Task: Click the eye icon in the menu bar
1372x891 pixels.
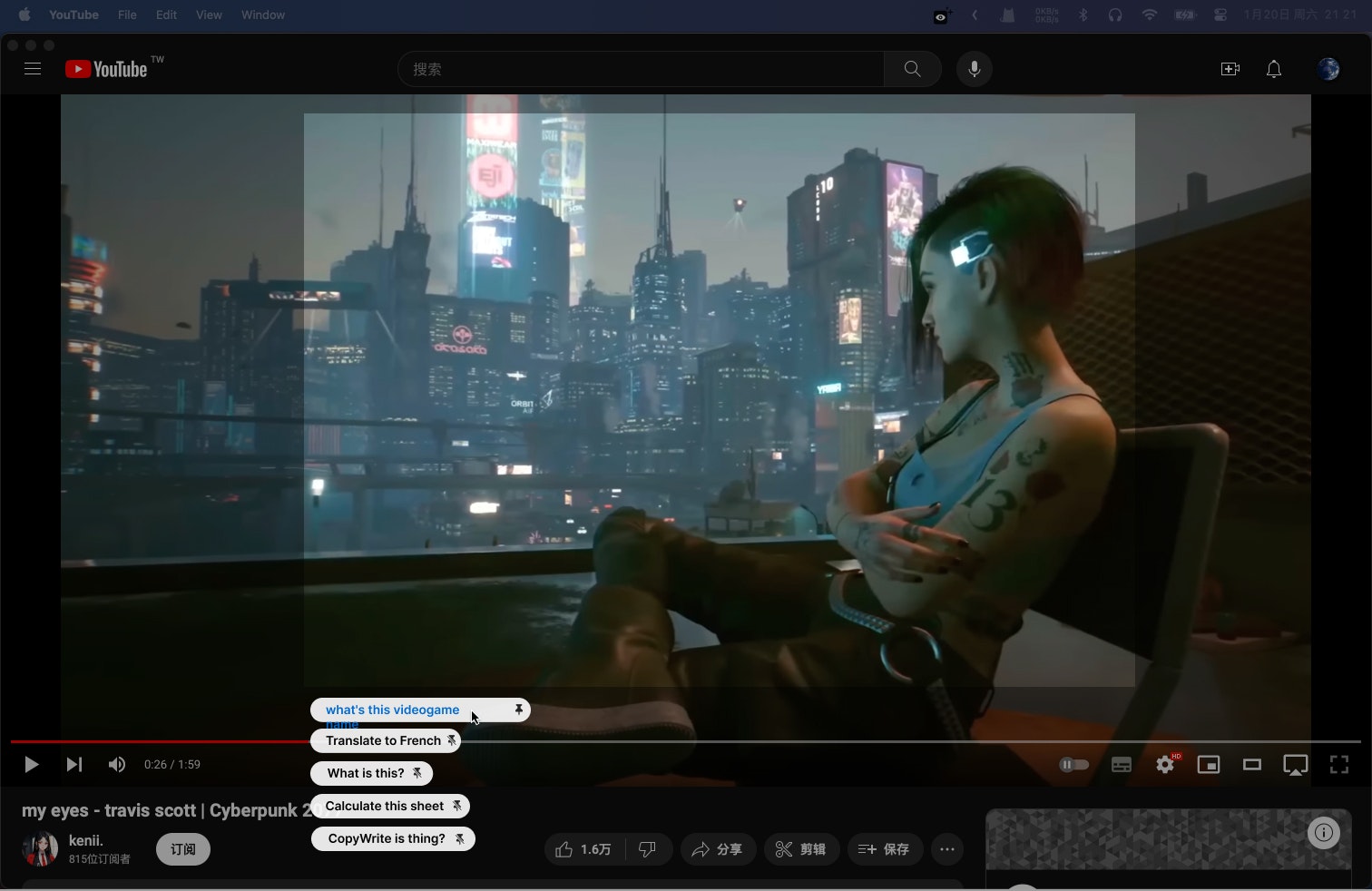Action: [941, 15]
